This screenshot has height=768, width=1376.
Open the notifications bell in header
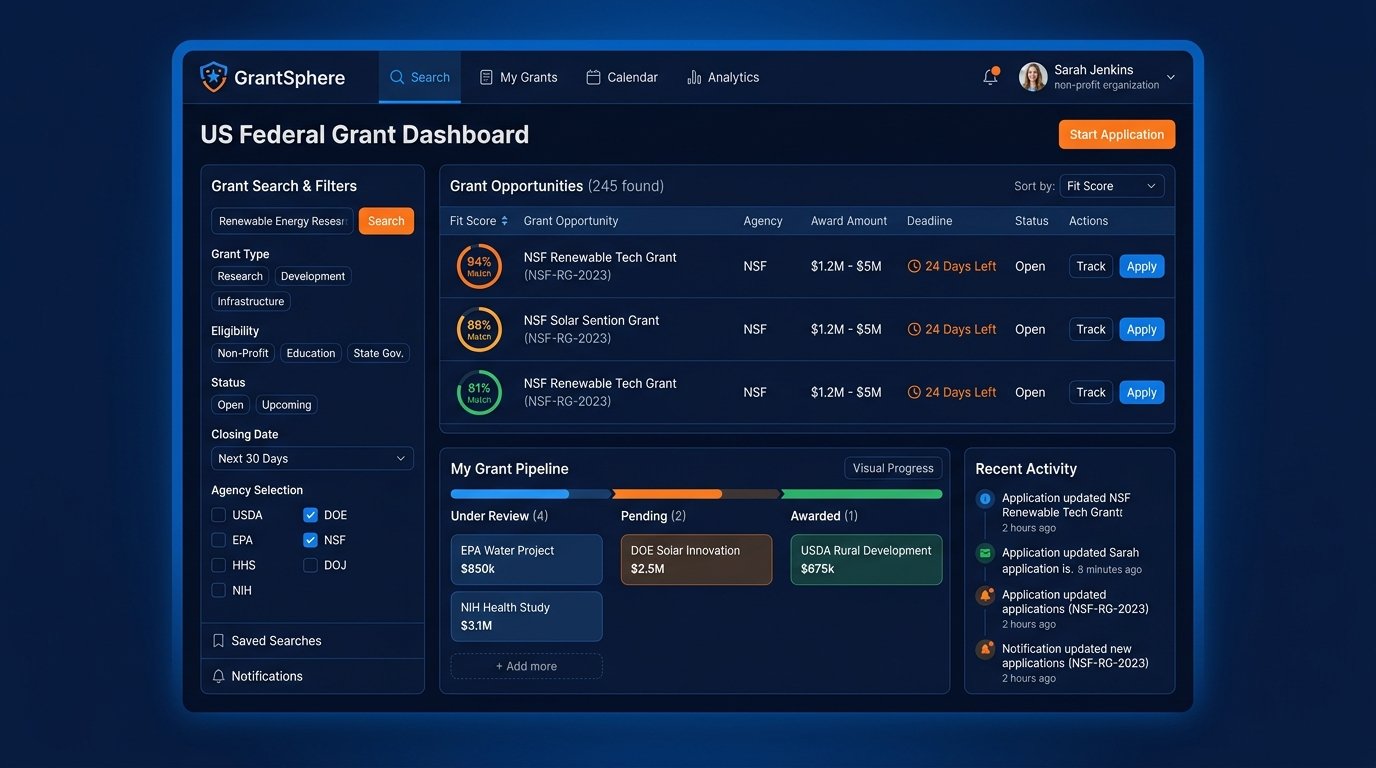coord(990,77)
